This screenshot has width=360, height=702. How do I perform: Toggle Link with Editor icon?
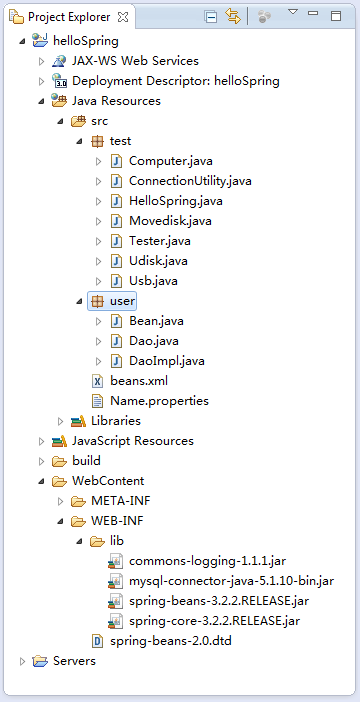tap(233, 17)
